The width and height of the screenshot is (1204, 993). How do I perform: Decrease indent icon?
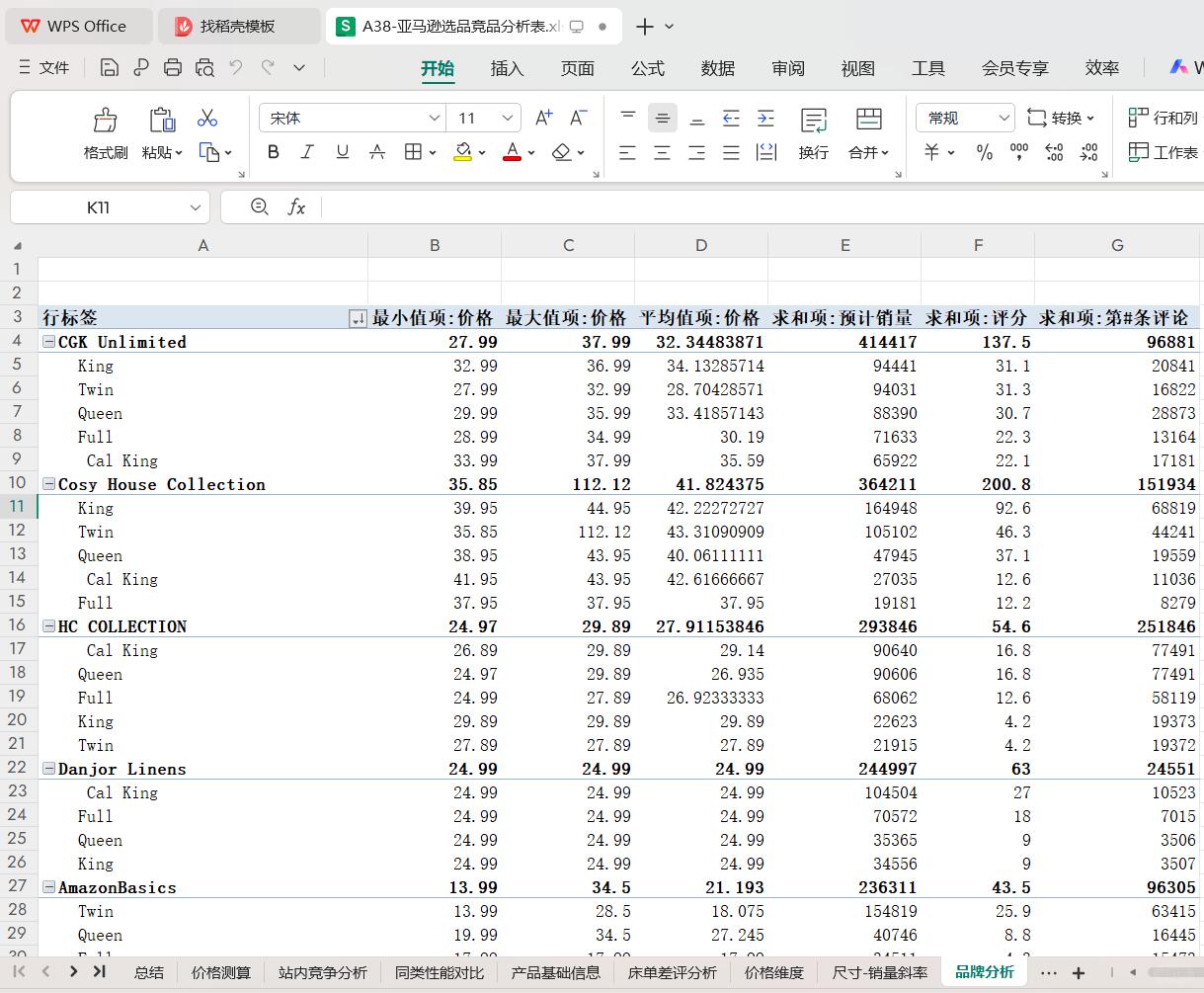click(x=731, y=118)
